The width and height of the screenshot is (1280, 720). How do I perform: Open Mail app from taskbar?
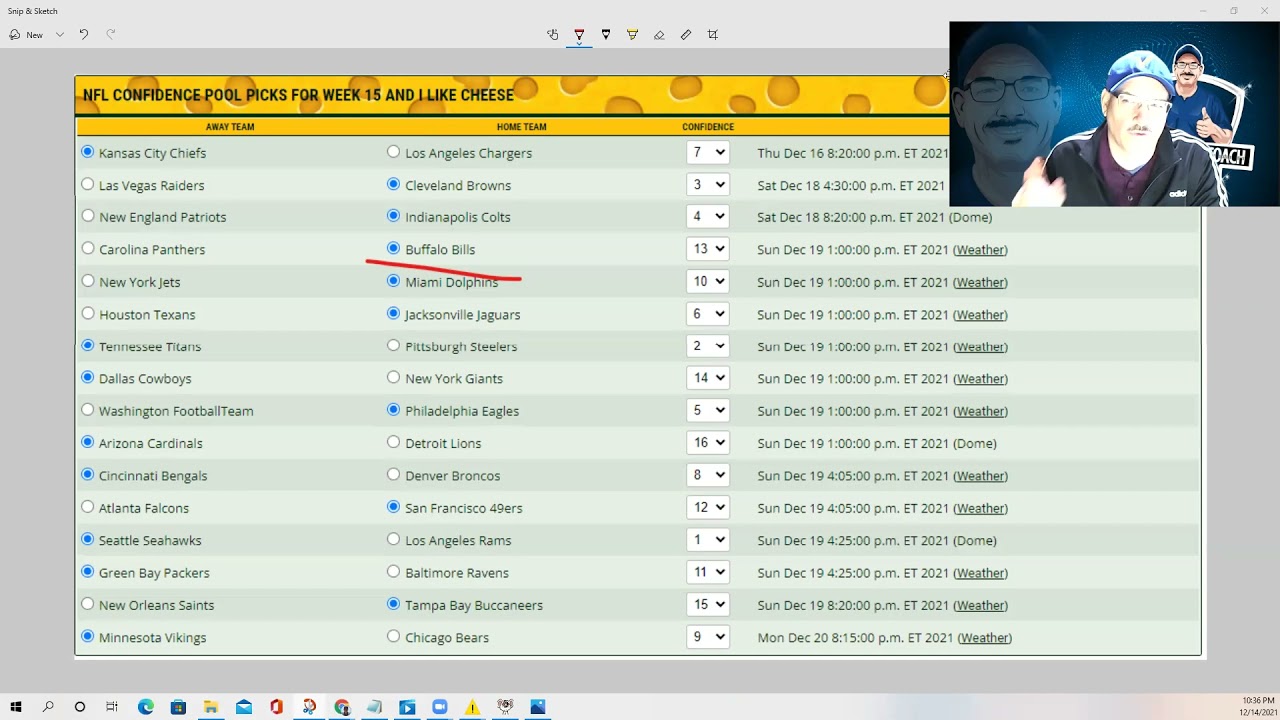click(x=244, y=707)
